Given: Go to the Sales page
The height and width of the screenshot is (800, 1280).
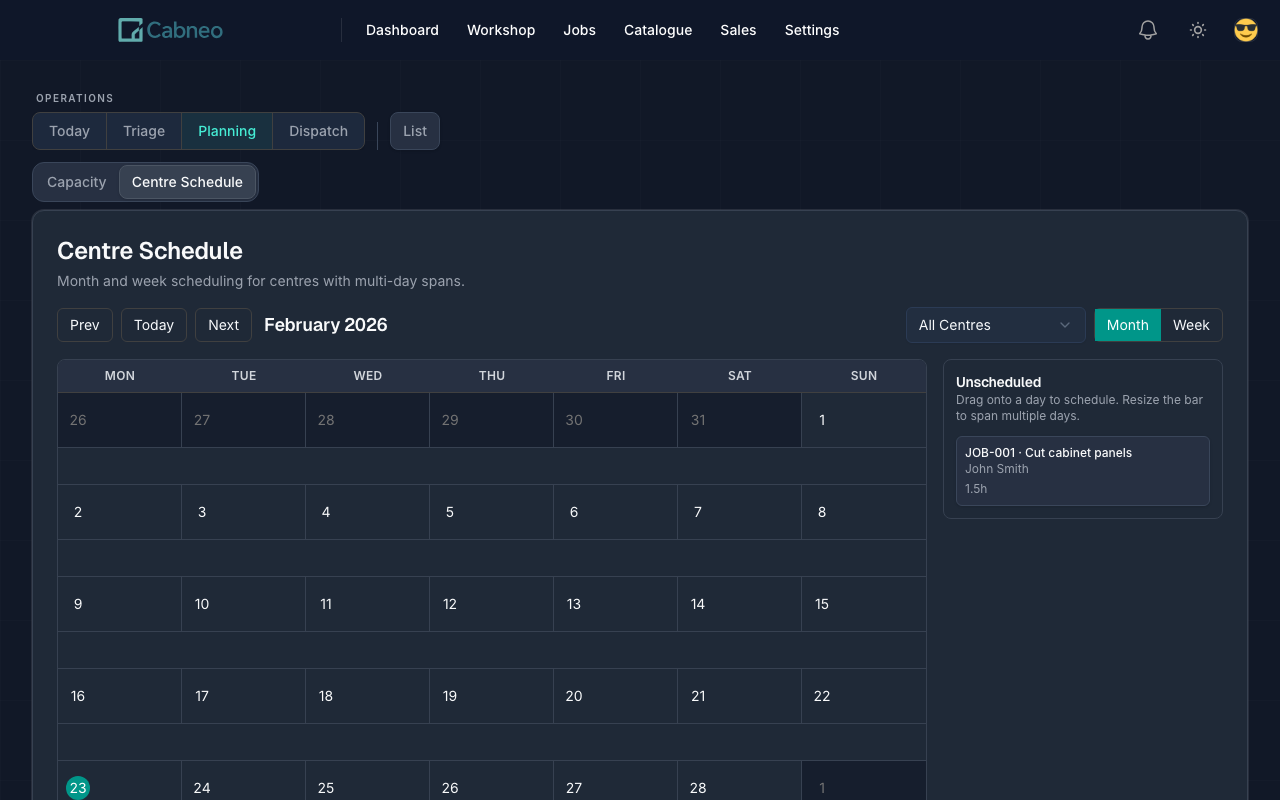Looking at the screenshot, I should click(738, 30).
